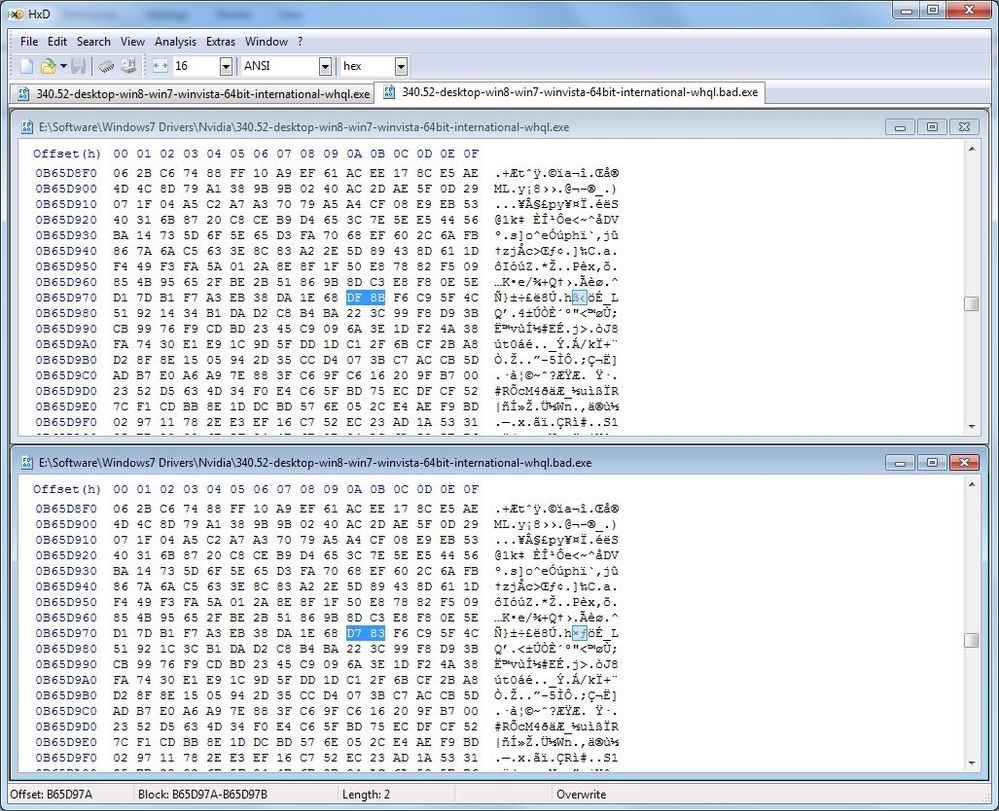Click offset 0B65D980 in the bottom window
Image resolution: width=999 pixels, height=811 pixels.
(x=66, y=649)
